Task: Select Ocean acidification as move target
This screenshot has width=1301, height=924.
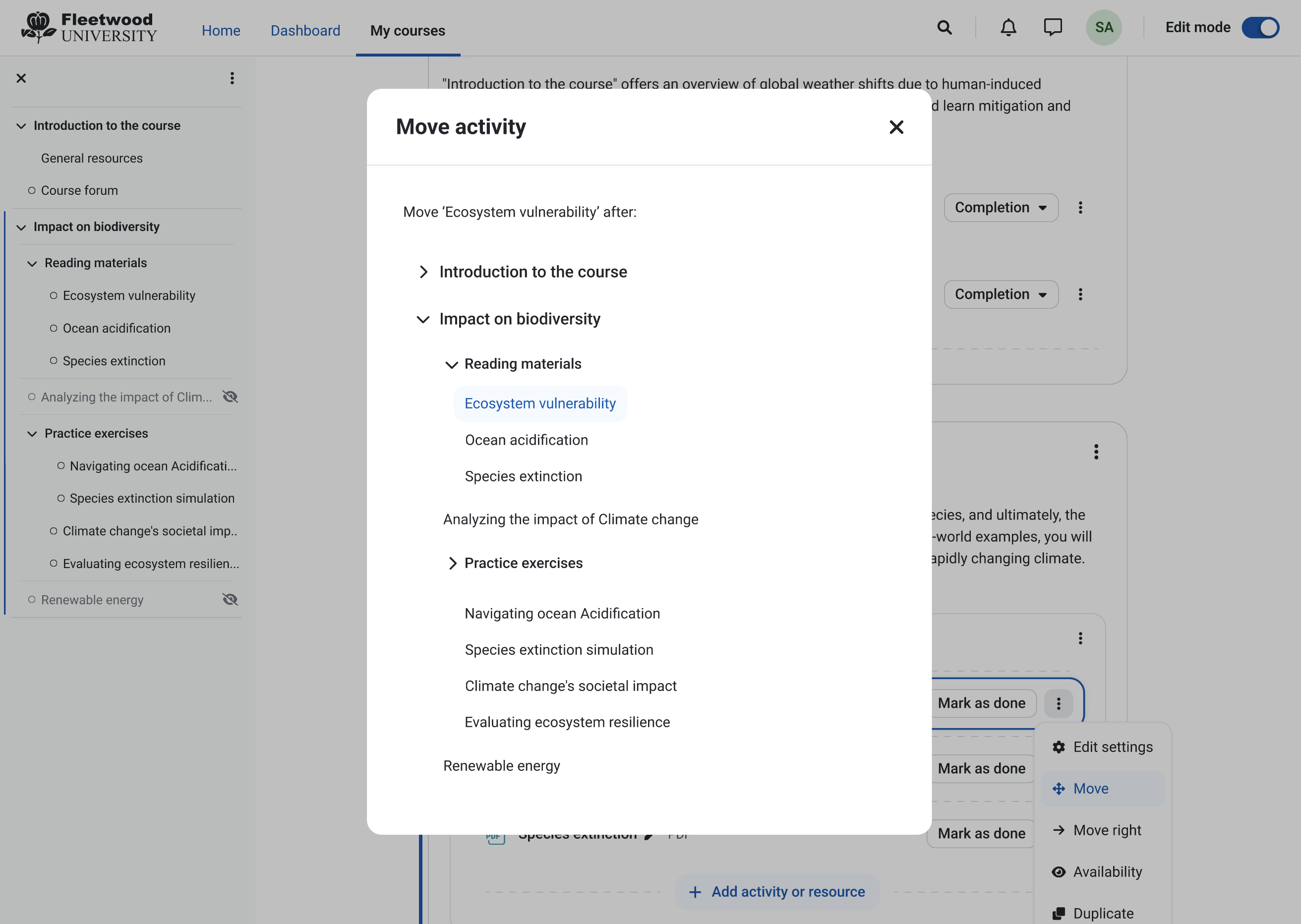Action: point(527,440)
